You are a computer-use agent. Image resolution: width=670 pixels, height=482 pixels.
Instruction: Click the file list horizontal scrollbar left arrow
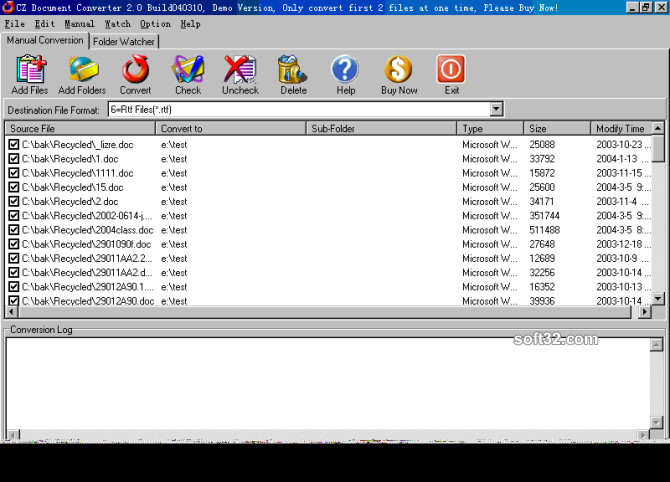click(x=12, y=312)
